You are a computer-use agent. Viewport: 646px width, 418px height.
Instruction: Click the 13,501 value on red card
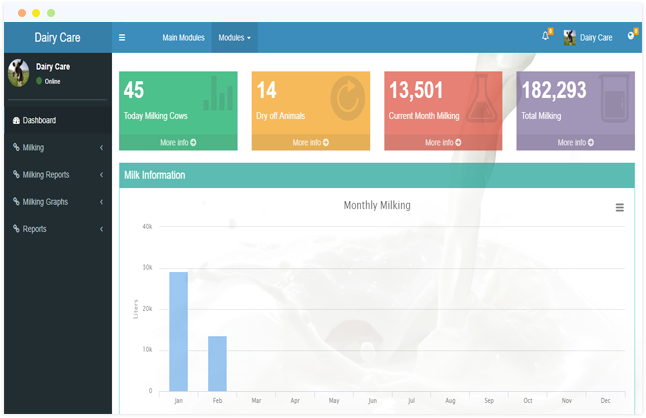click(x=416, y=90)
